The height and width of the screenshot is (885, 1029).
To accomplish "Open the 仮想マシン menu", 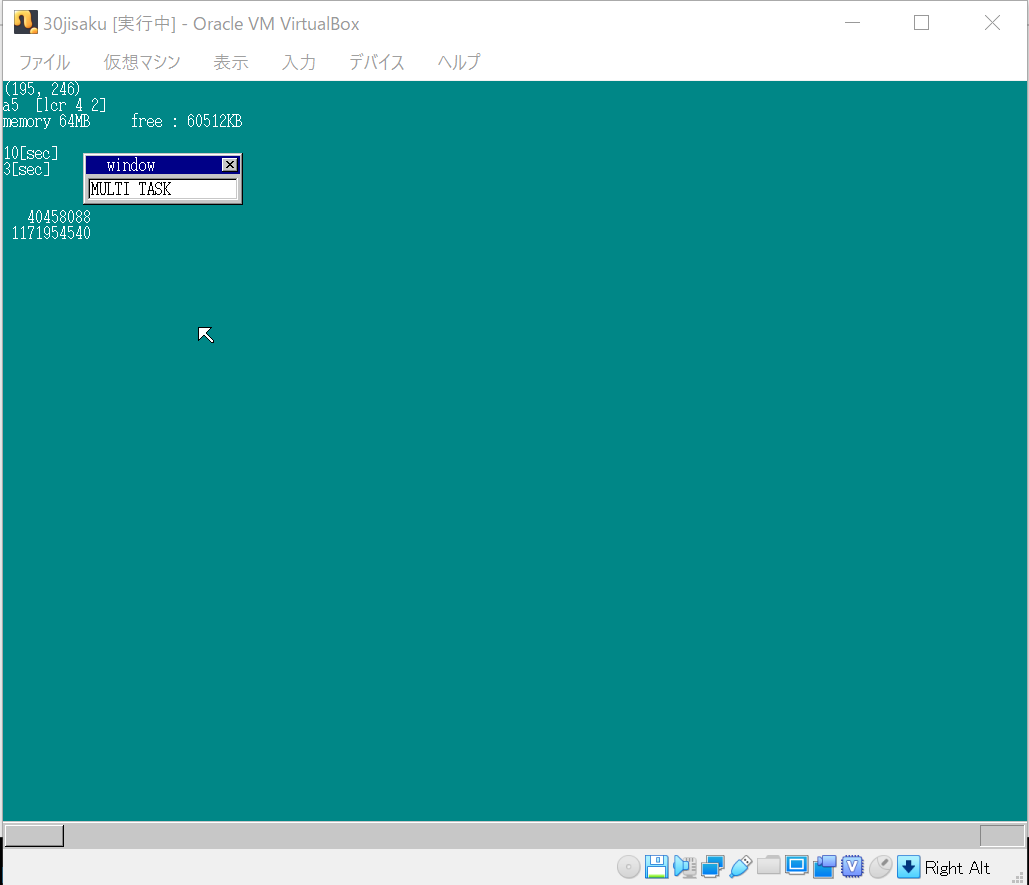I will (142, 62).
